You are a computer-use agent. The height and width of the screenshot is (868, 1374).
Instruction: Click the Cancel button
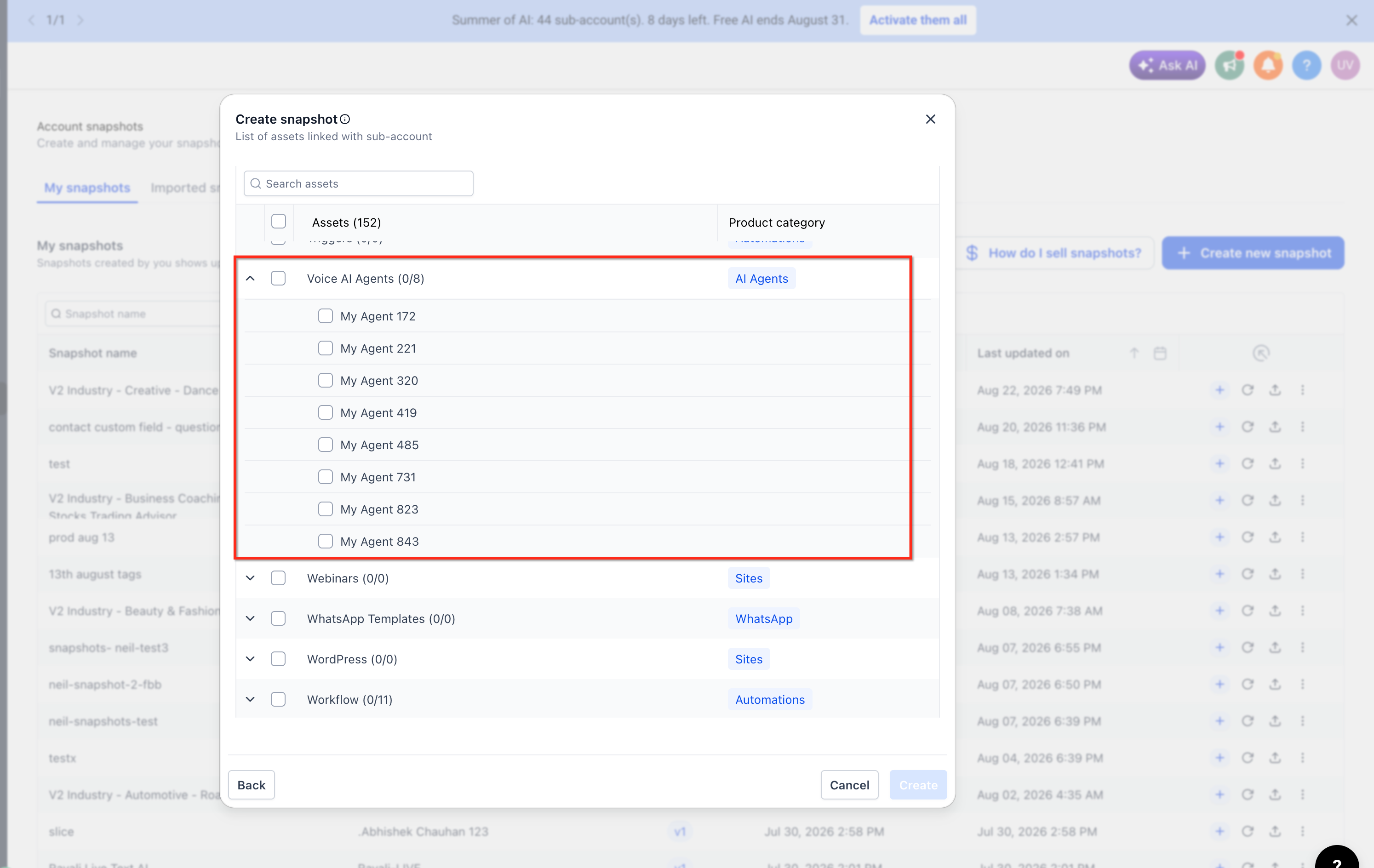(x=849, y=785)
